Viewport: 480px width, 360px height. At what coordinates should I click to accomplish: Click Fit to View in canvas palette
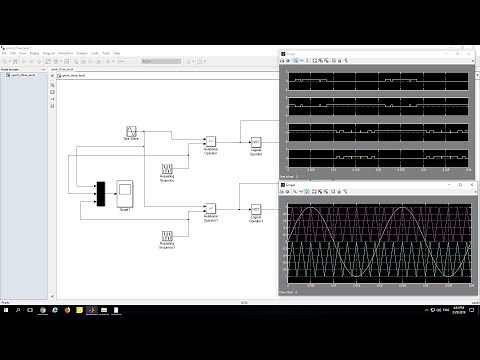click(x=52, y=92)
